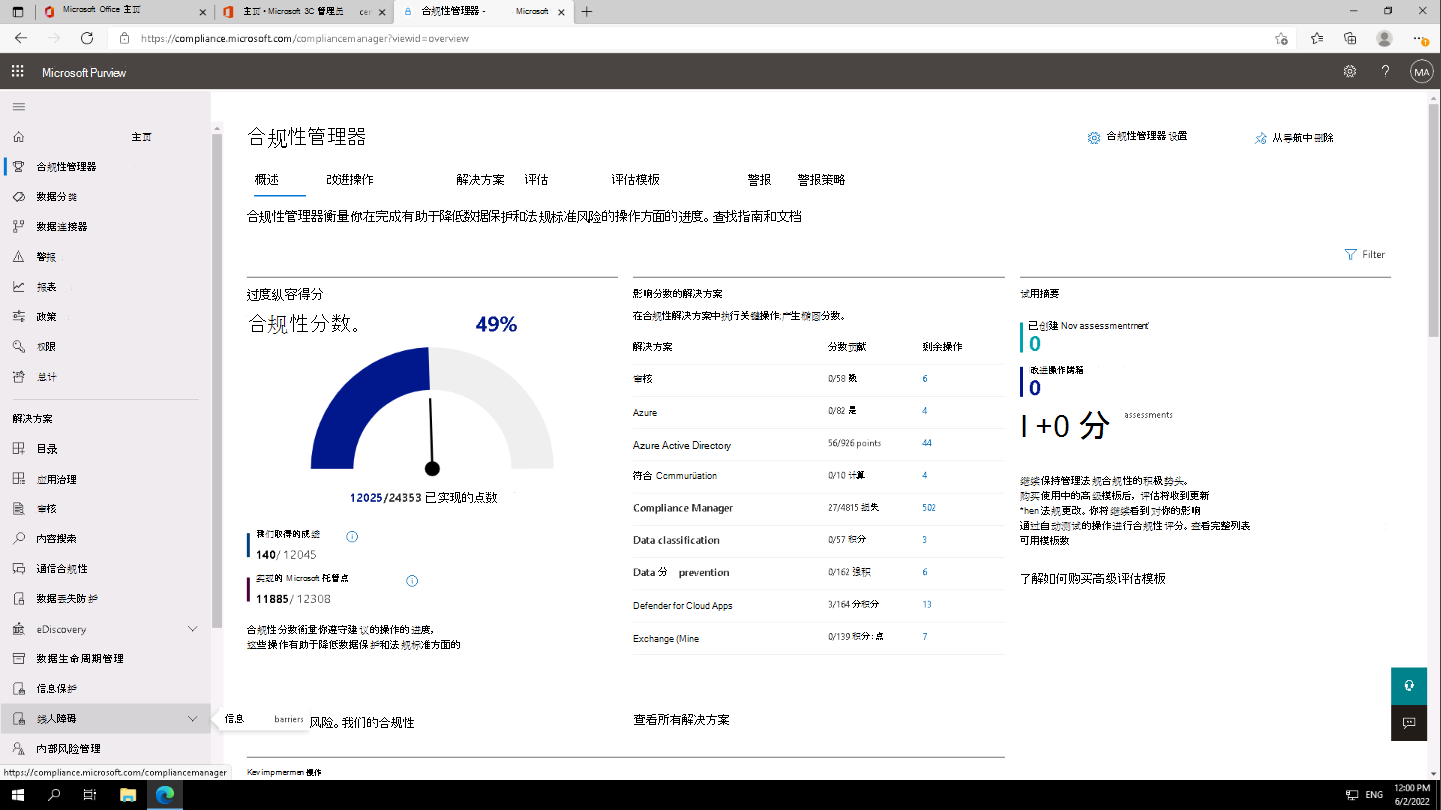Expand the information barriers sidebar chevron
1441x810 pixels.
(193, 718)
